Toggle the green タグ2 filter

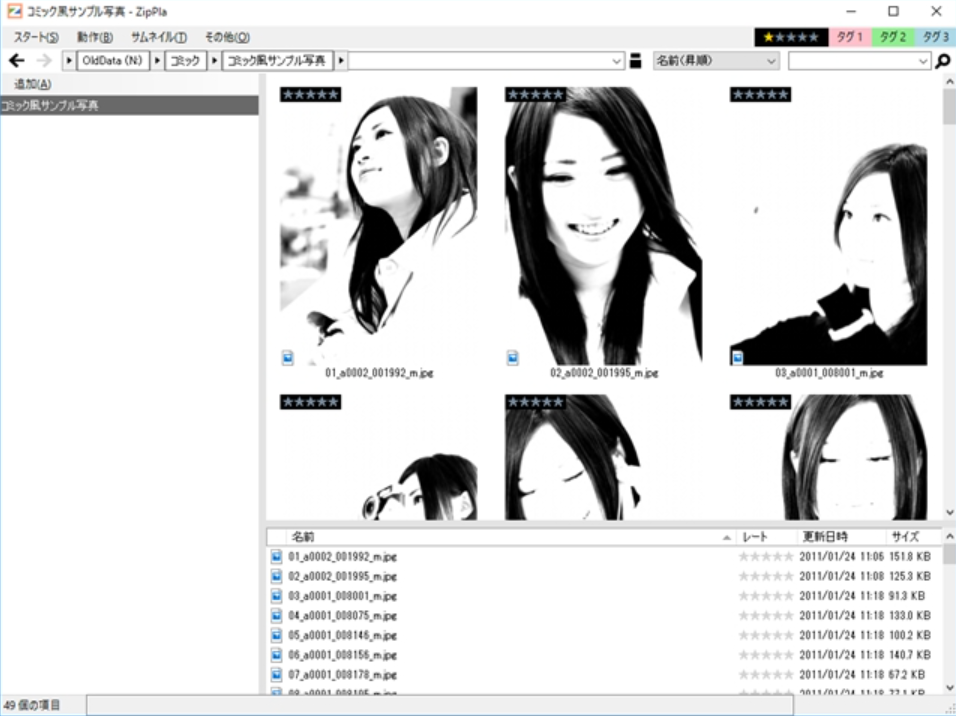893,37
